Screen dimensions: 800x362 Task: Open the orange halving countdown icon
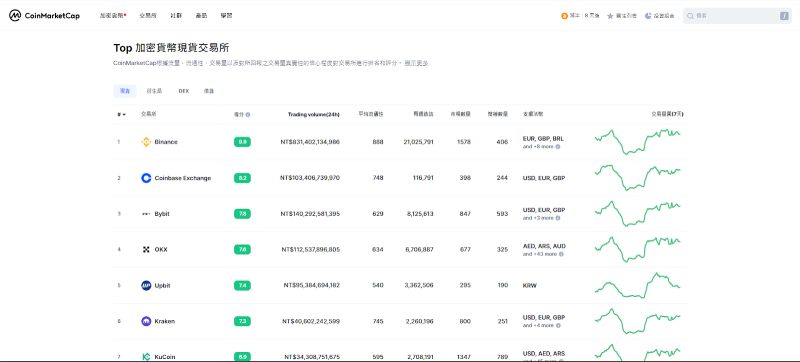564,16
